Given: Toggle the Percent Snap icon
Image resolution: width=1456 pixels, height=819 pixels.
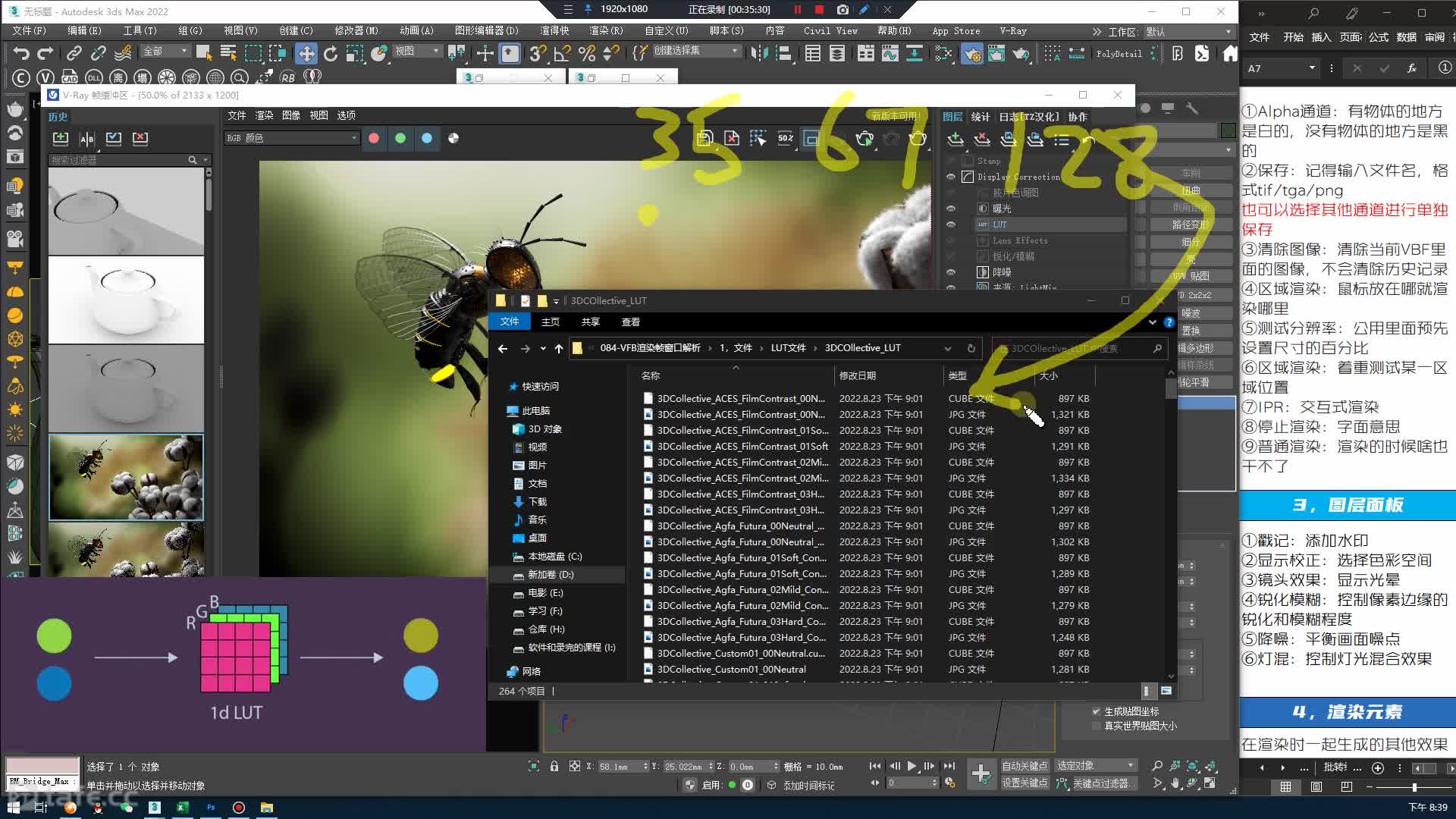Looking at the screenshot, I should tap(586, 53).
